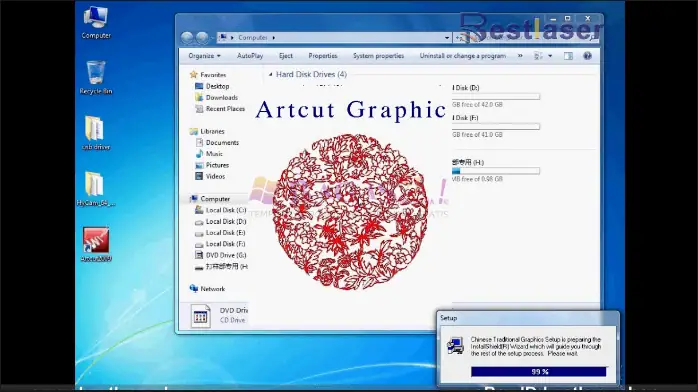The image size is (698, 392).
Task: Click the change view icon
Action: coord(538,56)
